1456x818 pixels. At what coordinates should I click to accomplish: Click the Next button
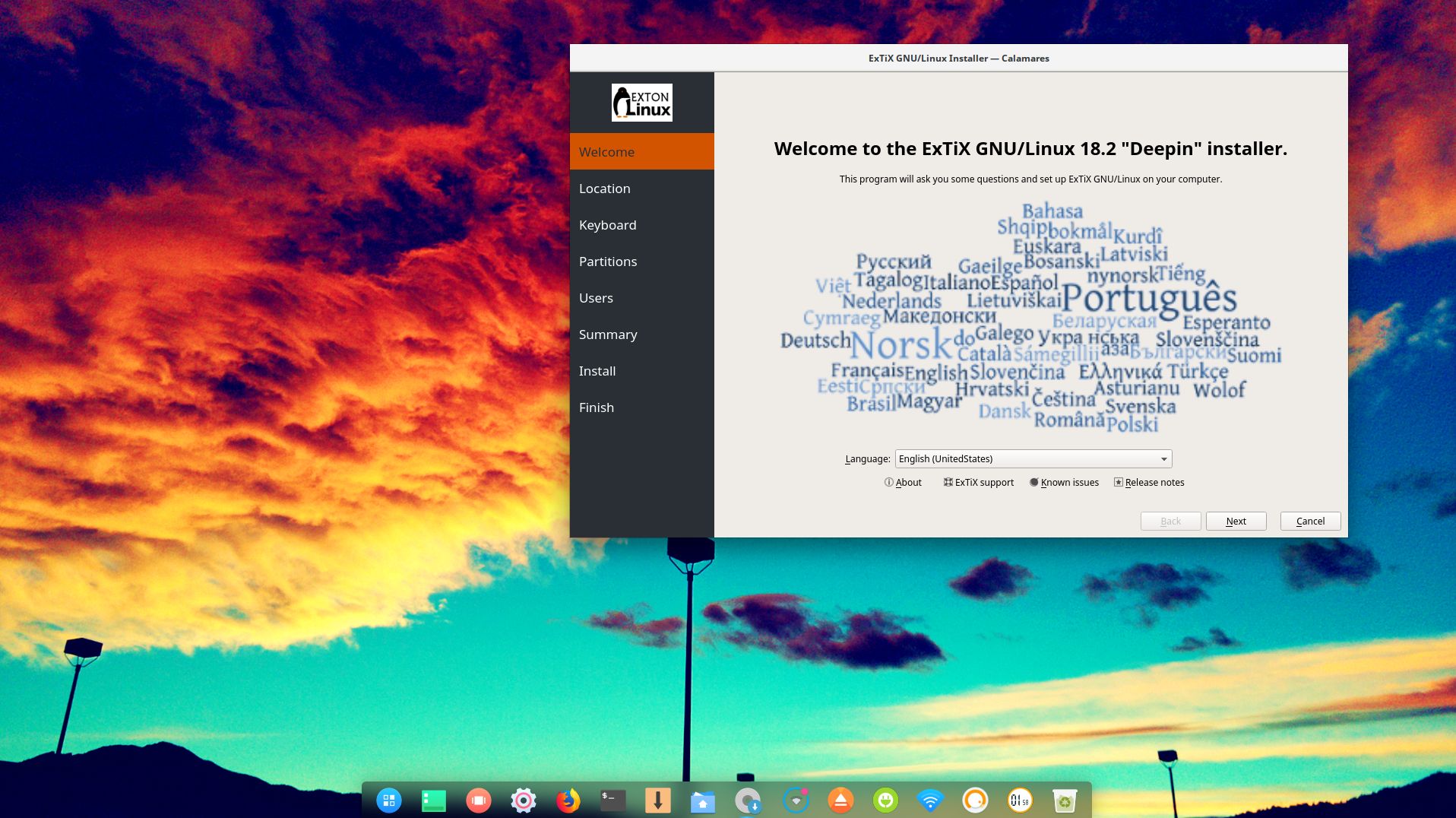(1236, 521)
